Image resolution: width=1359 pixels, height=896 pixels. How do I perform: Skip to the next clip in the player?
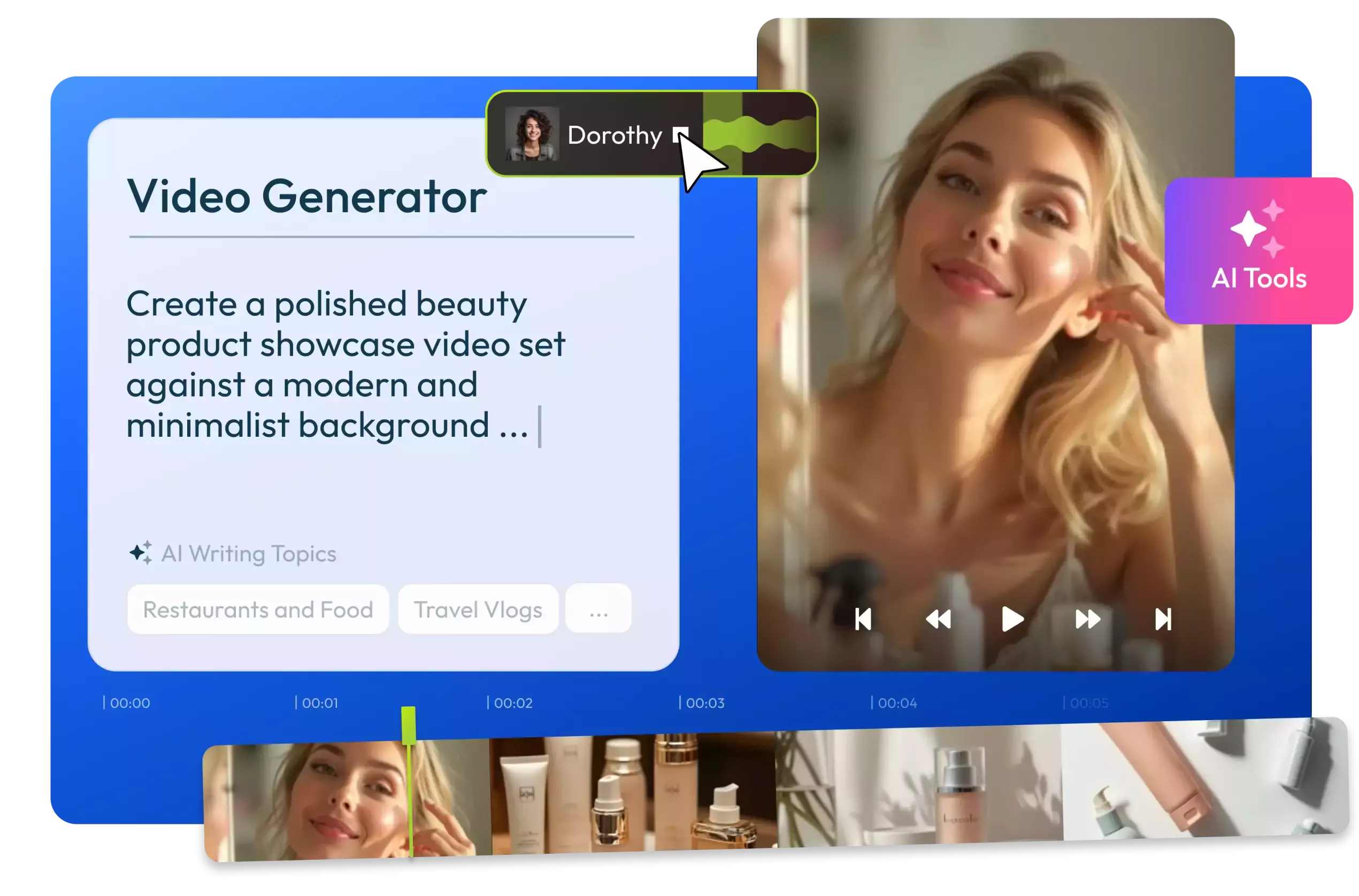tap(1163, 620)
